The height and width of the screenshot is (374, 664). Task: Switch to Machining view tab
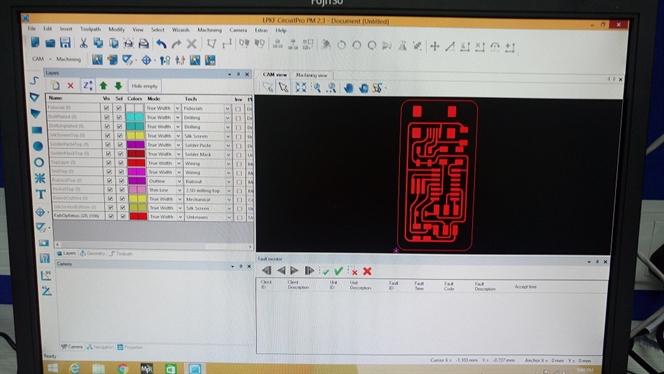tap(311, 75)
